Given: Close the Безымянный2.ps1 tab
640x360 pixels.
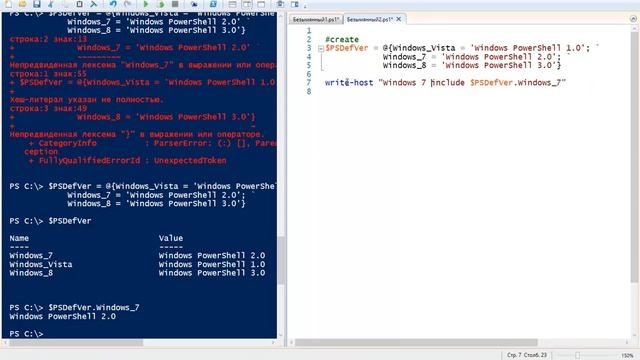Looking at the screenshot, I should tap(399, 19).
